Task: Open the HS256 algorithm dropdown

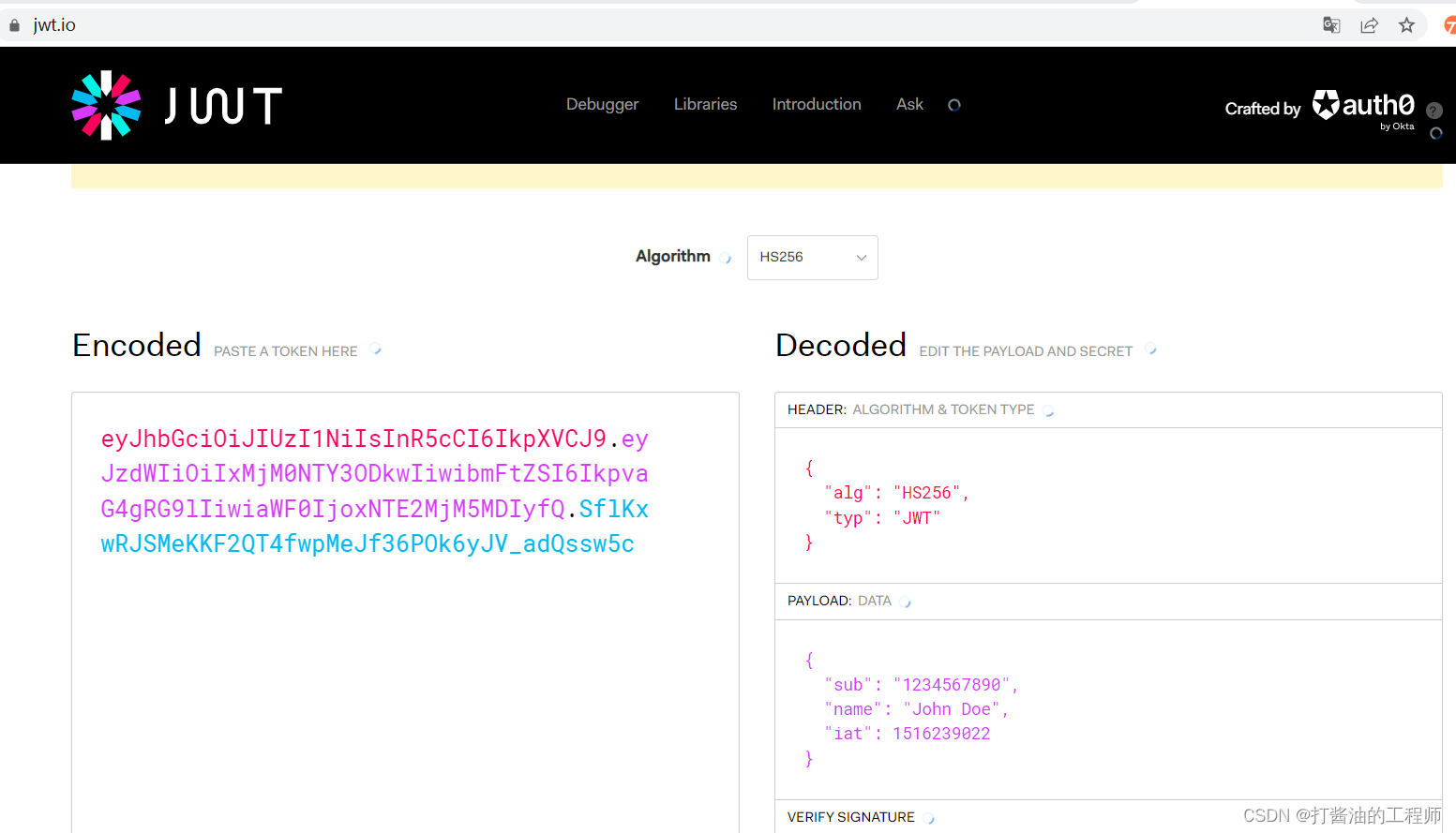Action: point(812,257)
